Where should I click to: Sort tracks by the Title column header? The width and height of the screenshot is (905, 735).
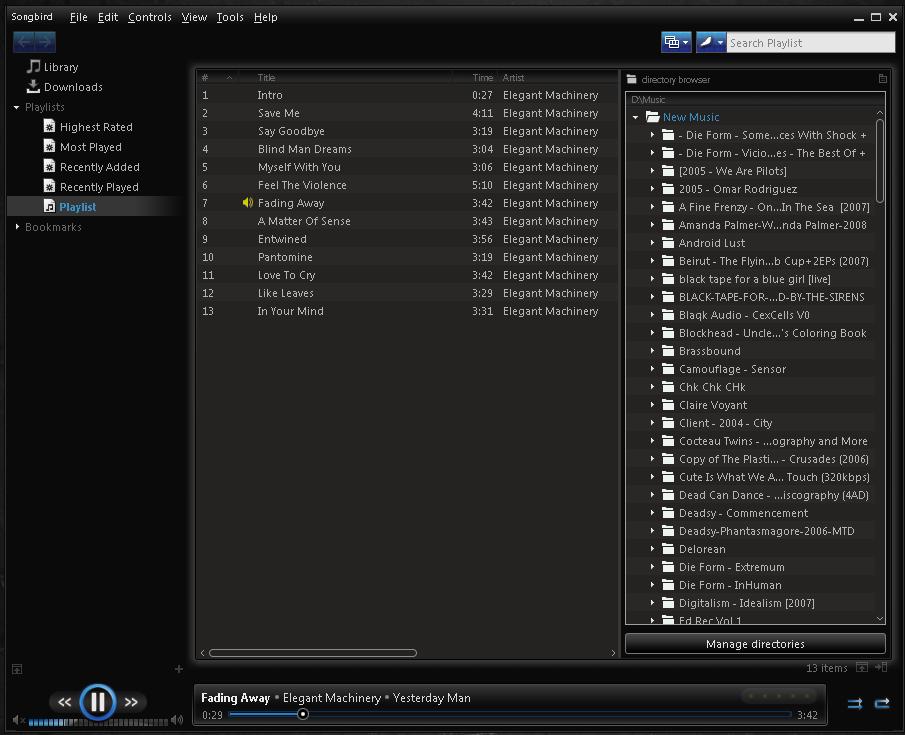(x=266, y=77)
